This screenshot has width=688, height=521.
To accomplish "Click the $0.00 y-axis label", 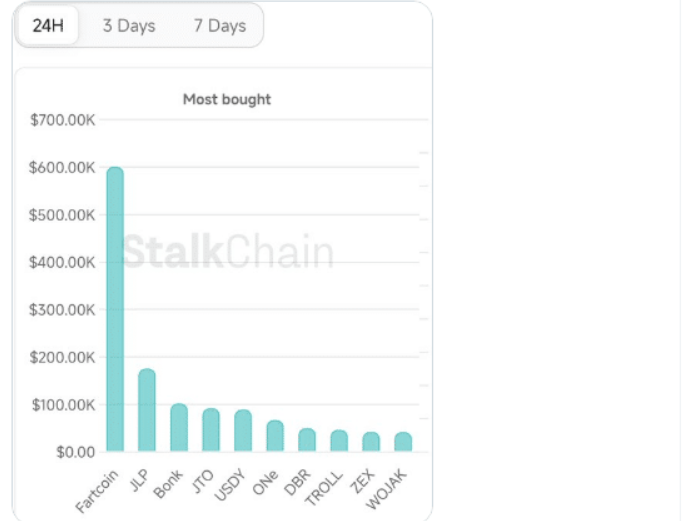I will tap(75, 452).
